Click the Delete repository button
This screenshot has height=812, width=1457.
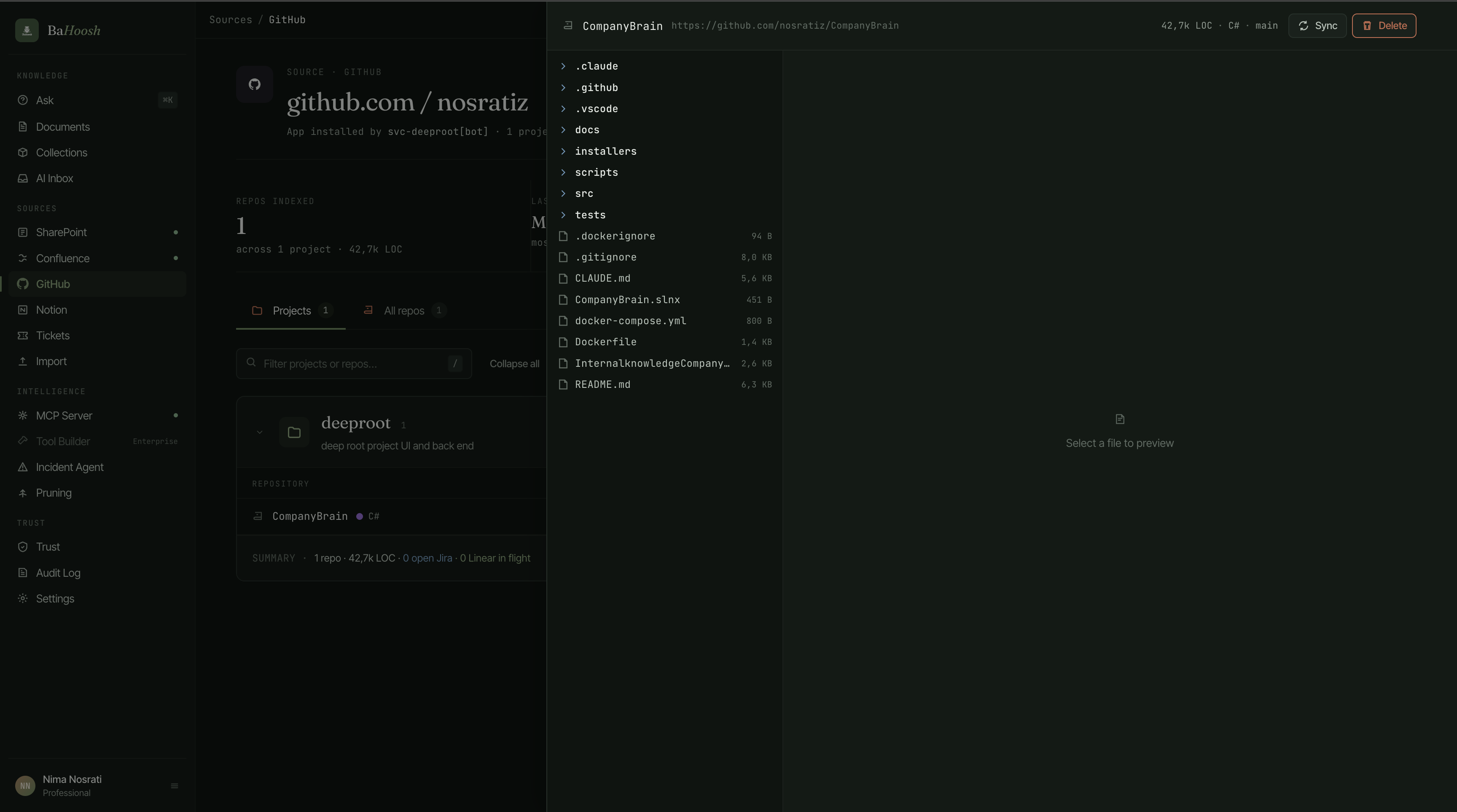[x=1384, y=25]
